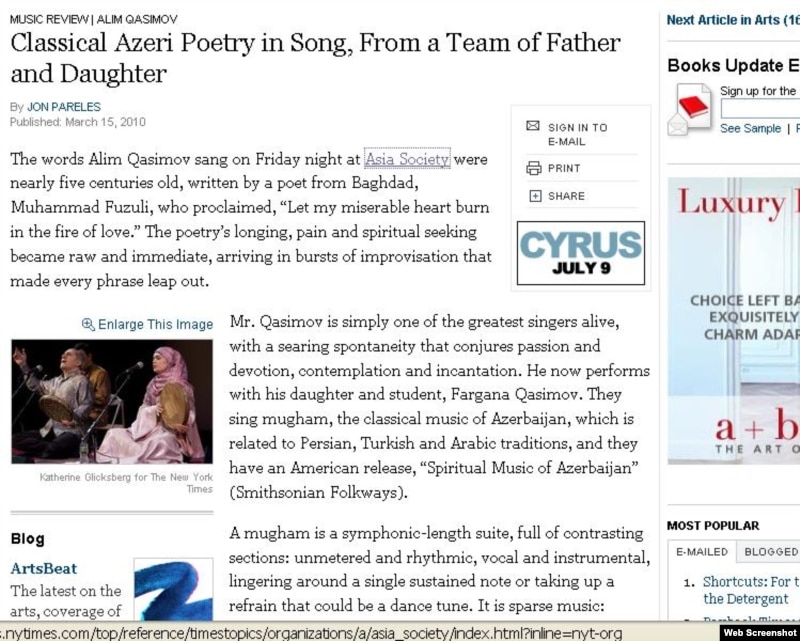
Task: Select the E-Mailed tab
Action: point(702,551)
